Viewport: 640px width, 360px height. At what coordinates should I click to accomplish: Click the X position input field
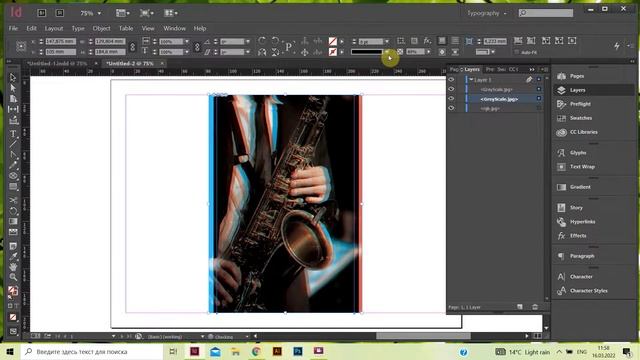point(60,41)
